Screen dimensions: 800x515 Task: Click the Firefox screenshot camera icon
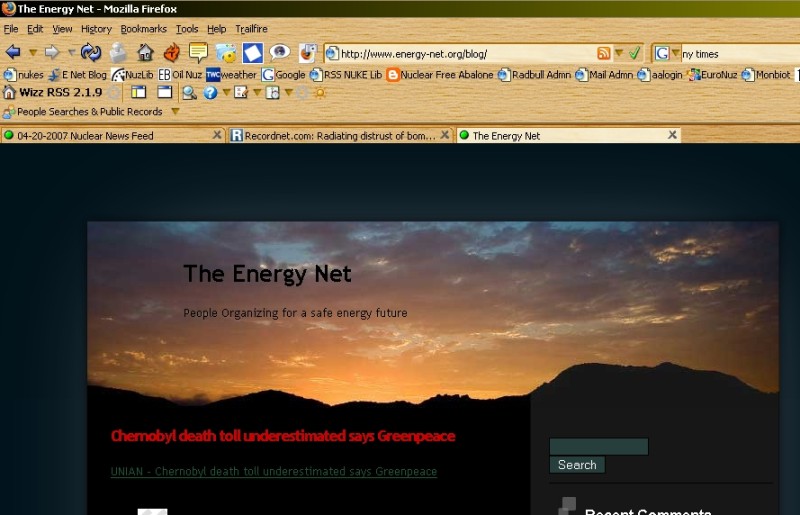tap(307, 53)
